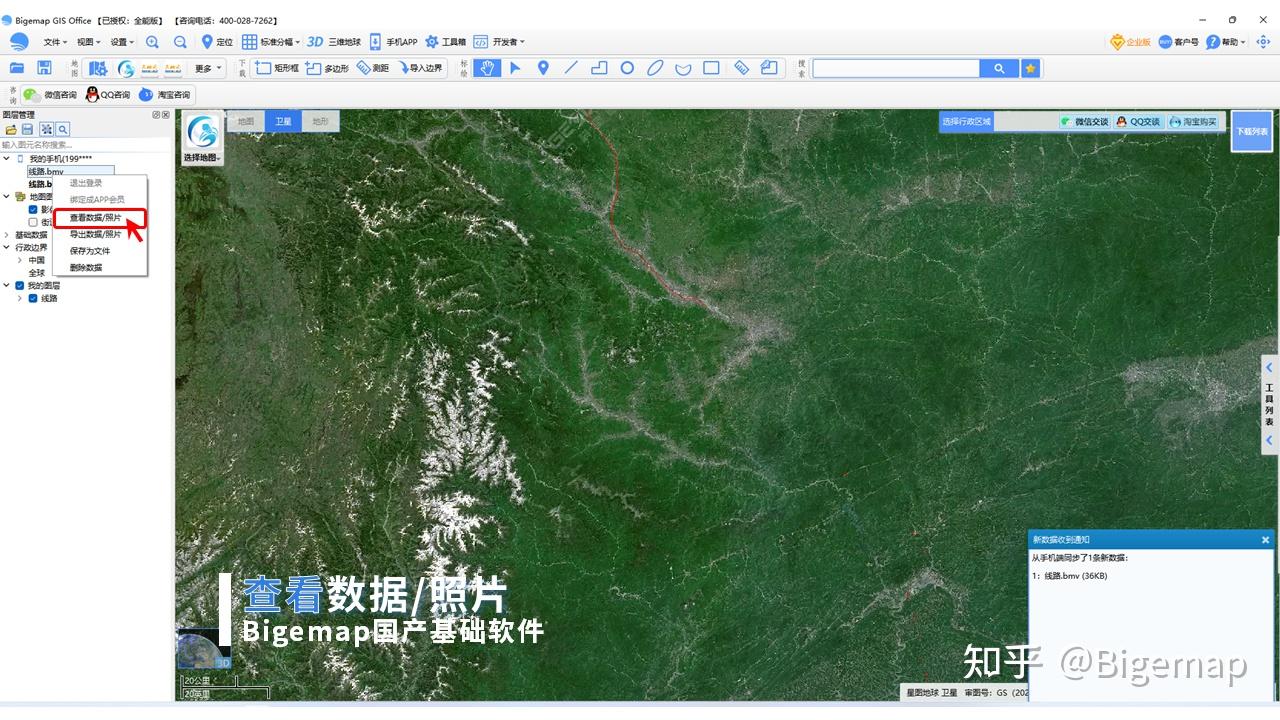This screenshot has width=1280, height=720.
Task: Select the pan hand tool
Action: pyautogui.click(x=487, y=68)
